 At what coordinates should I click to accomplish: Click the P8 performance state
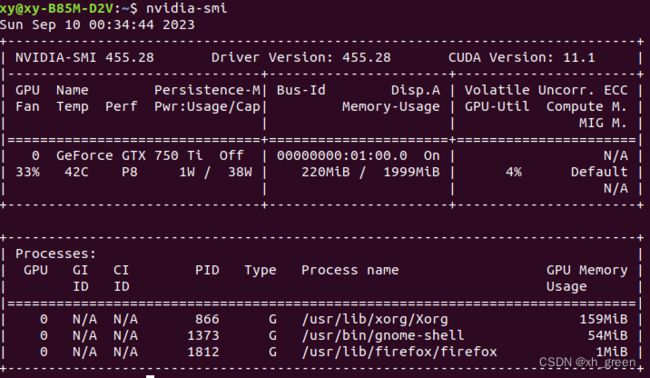pyautogui.click(x=129, y=172)
